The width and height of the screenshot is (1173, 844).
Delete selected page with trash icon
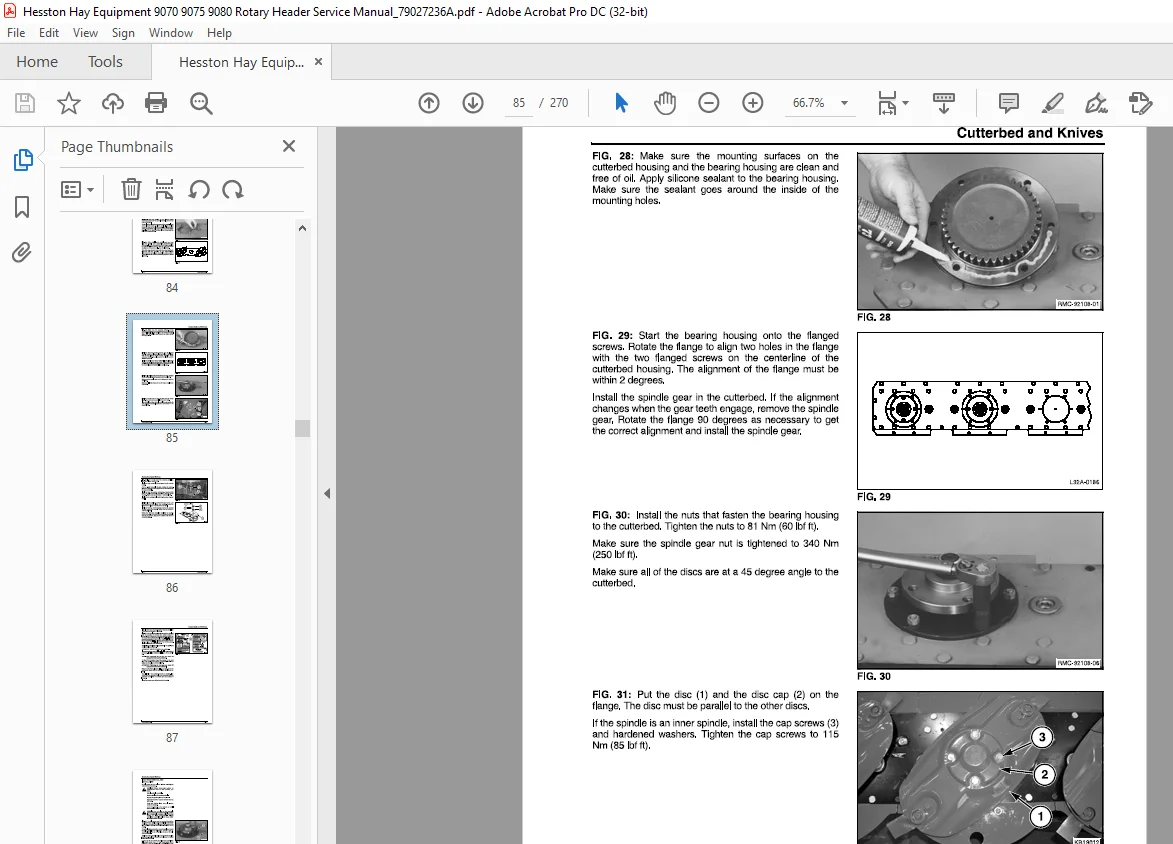(x=131, y=189)
